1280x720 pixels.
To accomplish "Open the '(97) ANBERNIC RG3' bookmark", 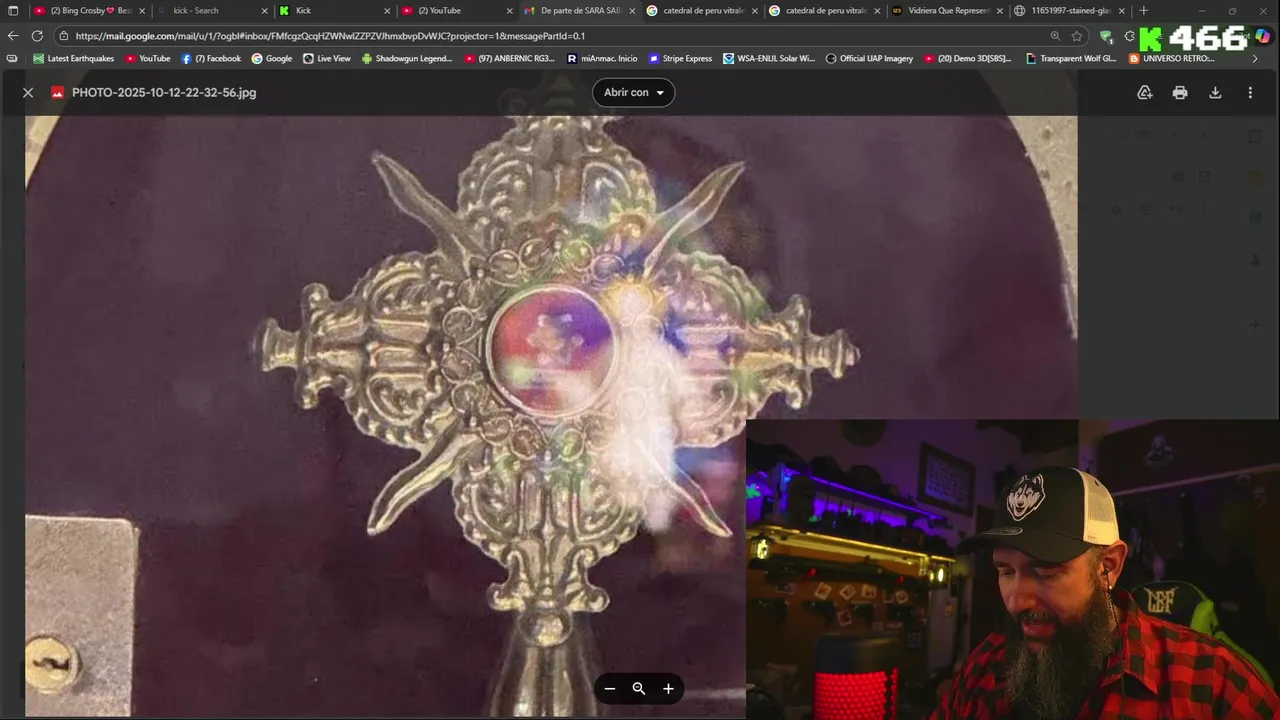I will tap(510, 58).
